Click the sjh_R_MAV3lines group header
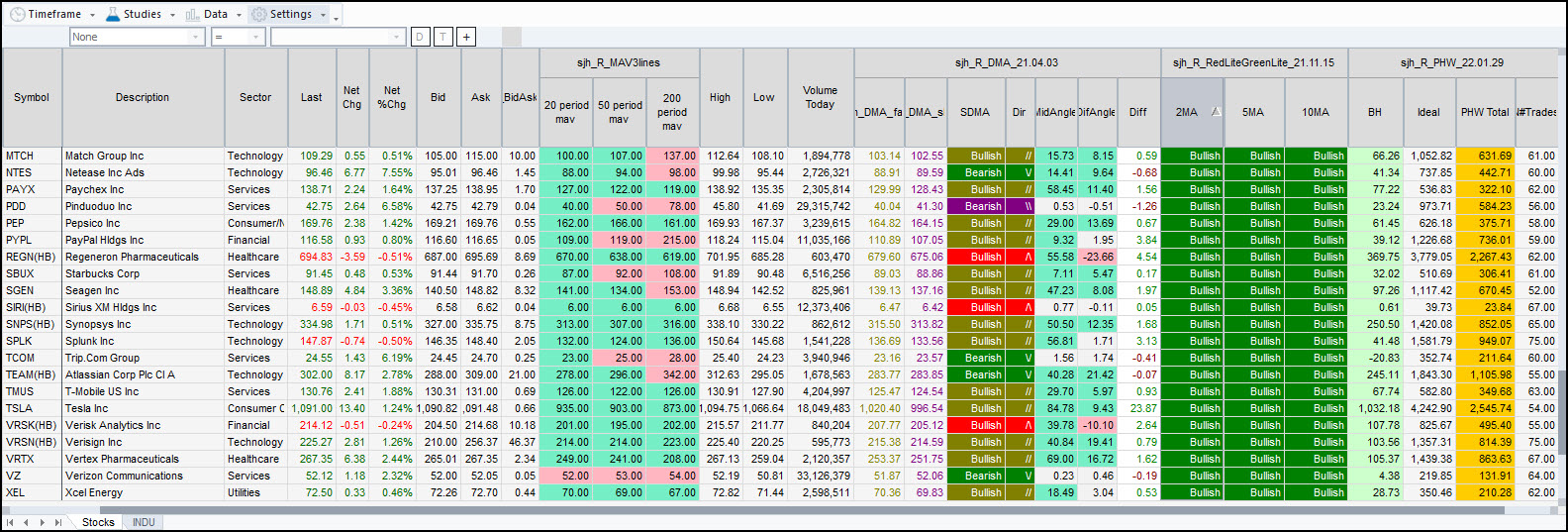Screen dimensions: 1568x532 point(619,62)
